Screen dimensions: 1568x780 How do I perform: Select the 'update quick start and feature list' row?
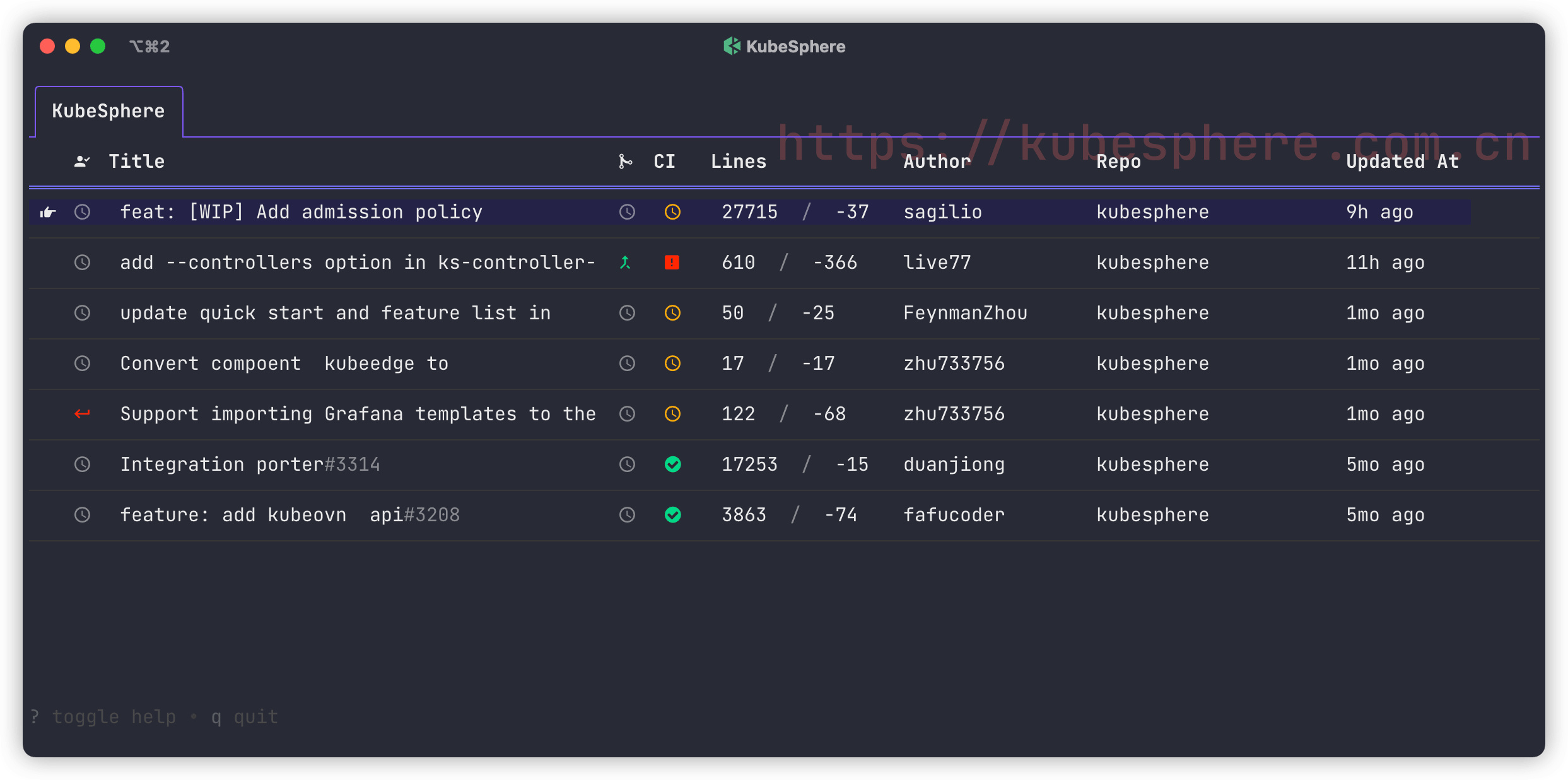click(335, 313)
